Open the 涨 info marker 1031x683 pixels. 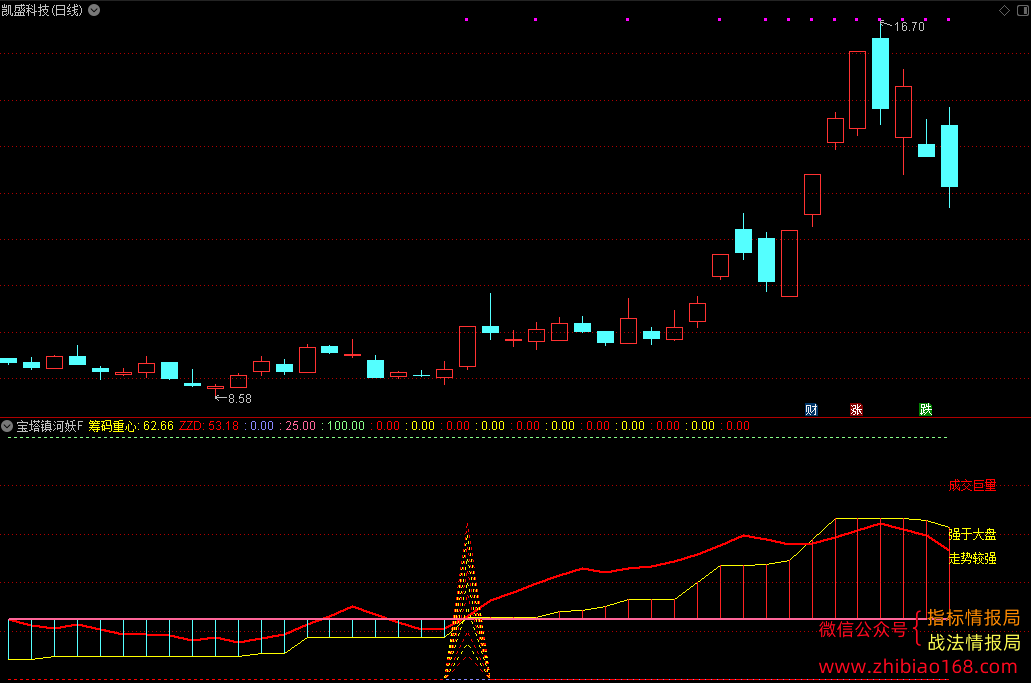click(856, 410)
